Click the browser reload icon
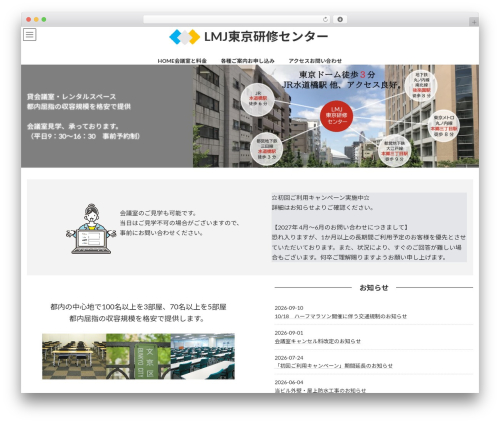The height and width of the screenshot is (423, 500). tap(325, 20)
